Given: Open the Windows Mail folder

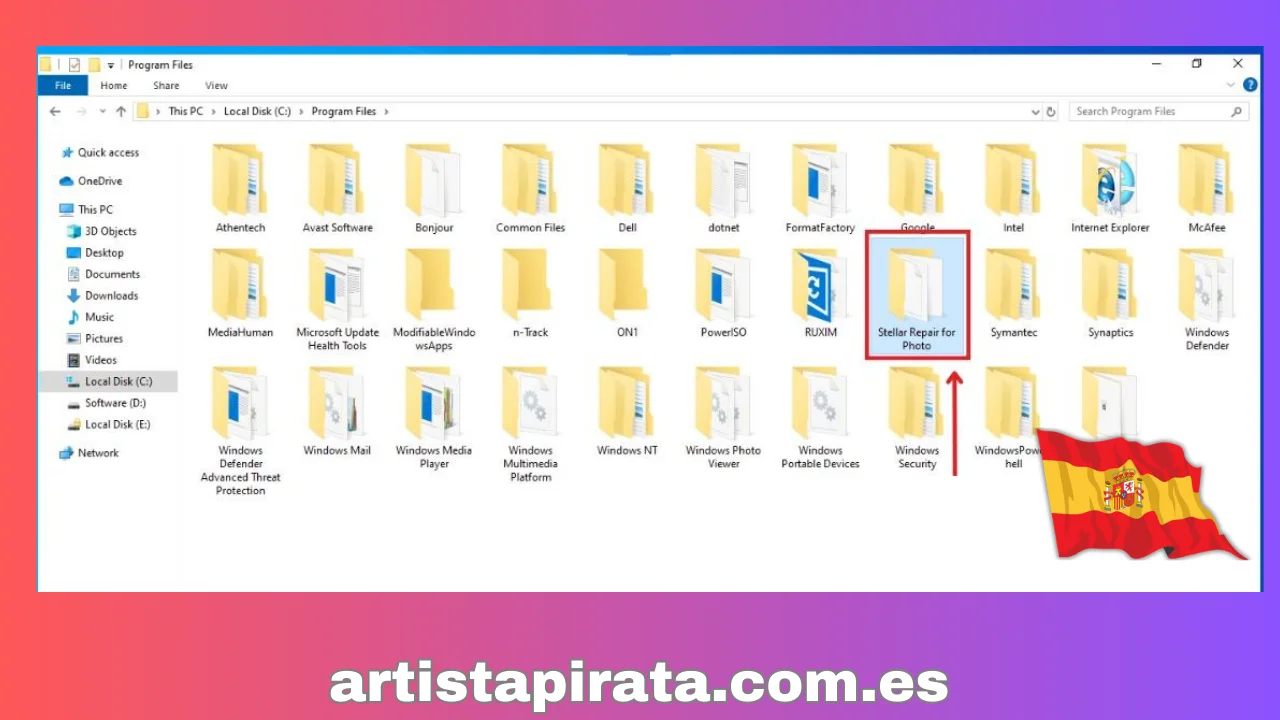Looking at the screenshot, I should pyautogui.click(x=337, y=412).
